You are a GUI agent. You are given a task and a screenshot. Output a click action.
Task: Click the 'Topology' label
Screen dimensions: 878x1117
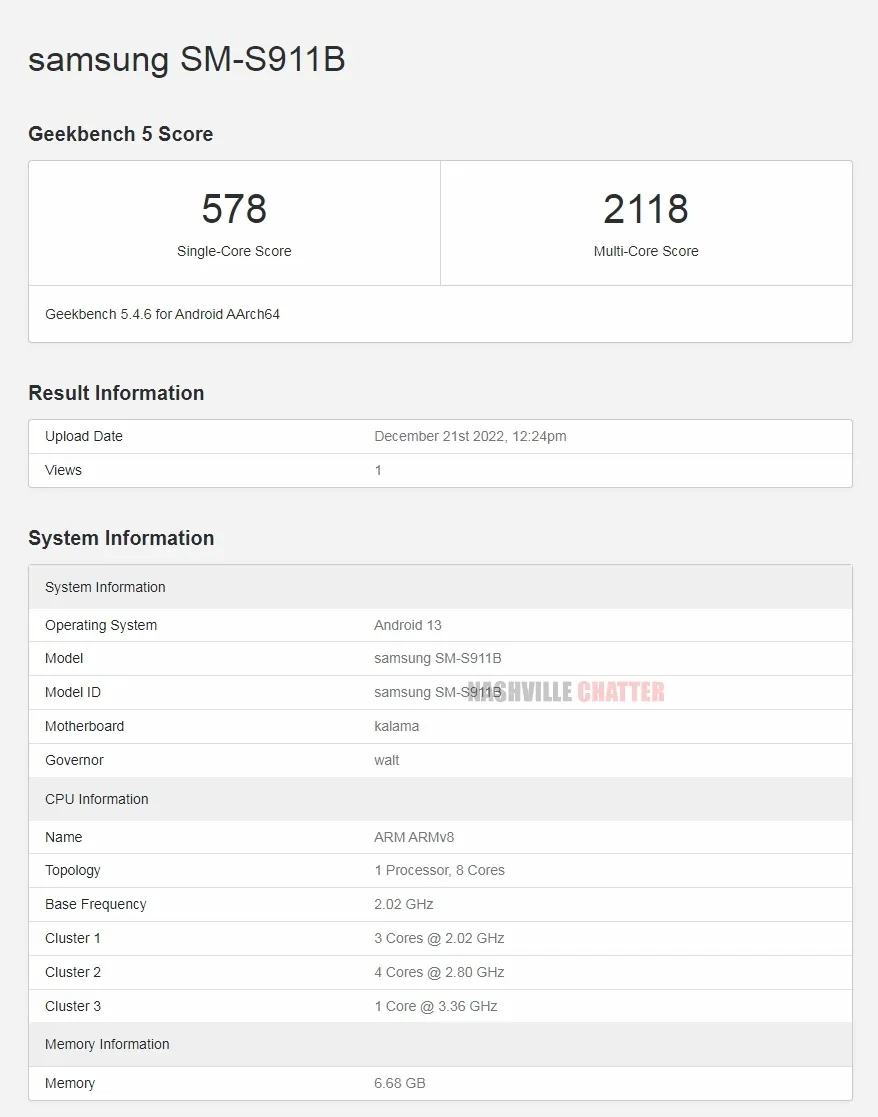73,871
